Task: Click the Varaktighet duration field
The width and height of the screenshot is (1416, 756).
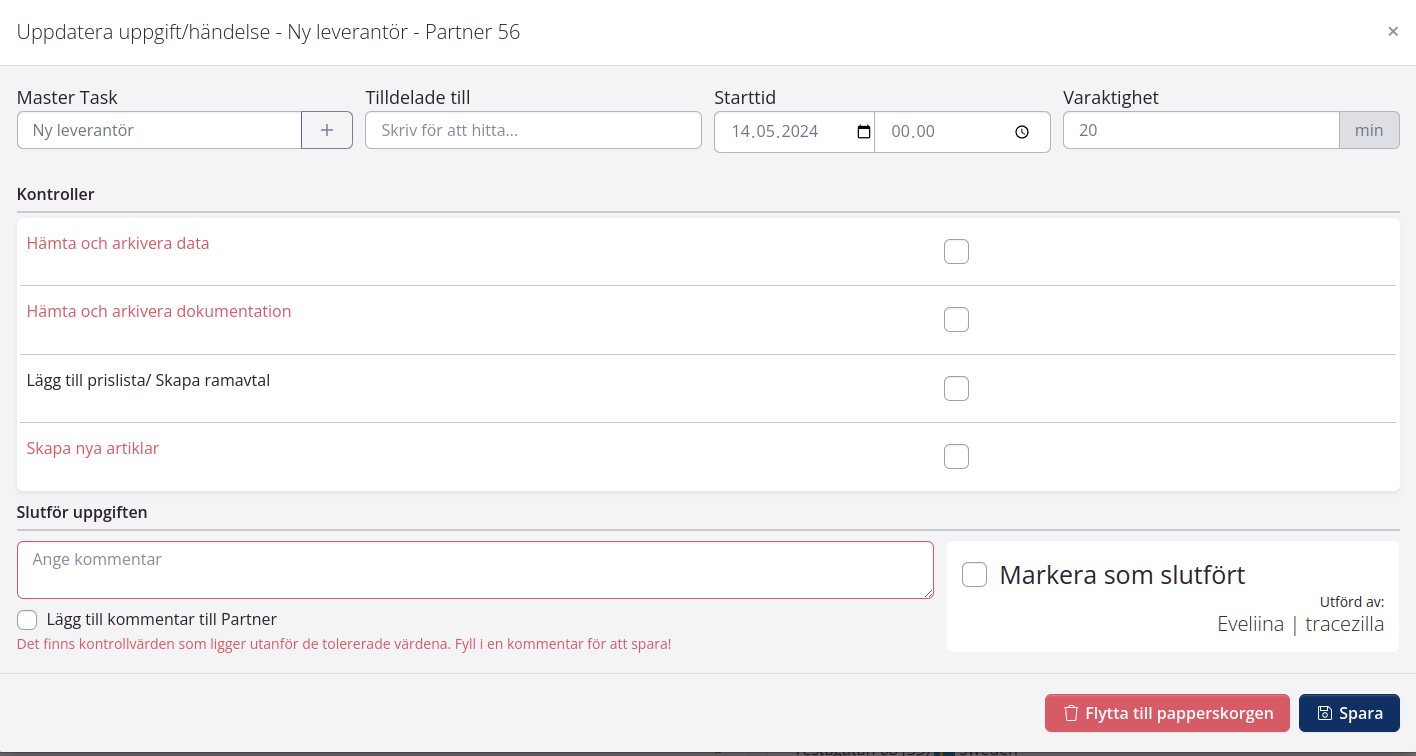Action: (1200, 130)
